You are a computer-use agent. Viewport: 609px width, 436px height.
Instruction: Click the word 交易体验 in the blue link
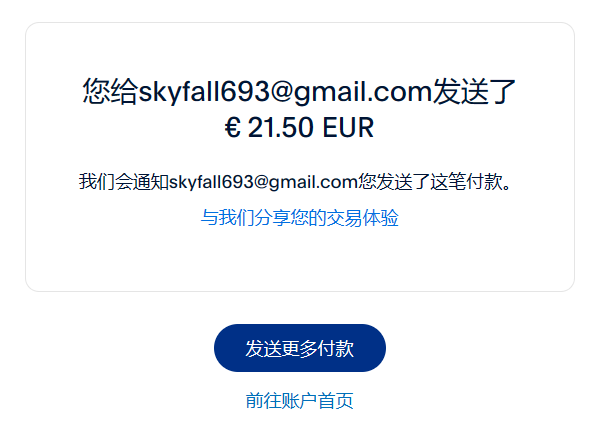click(363, 217)
